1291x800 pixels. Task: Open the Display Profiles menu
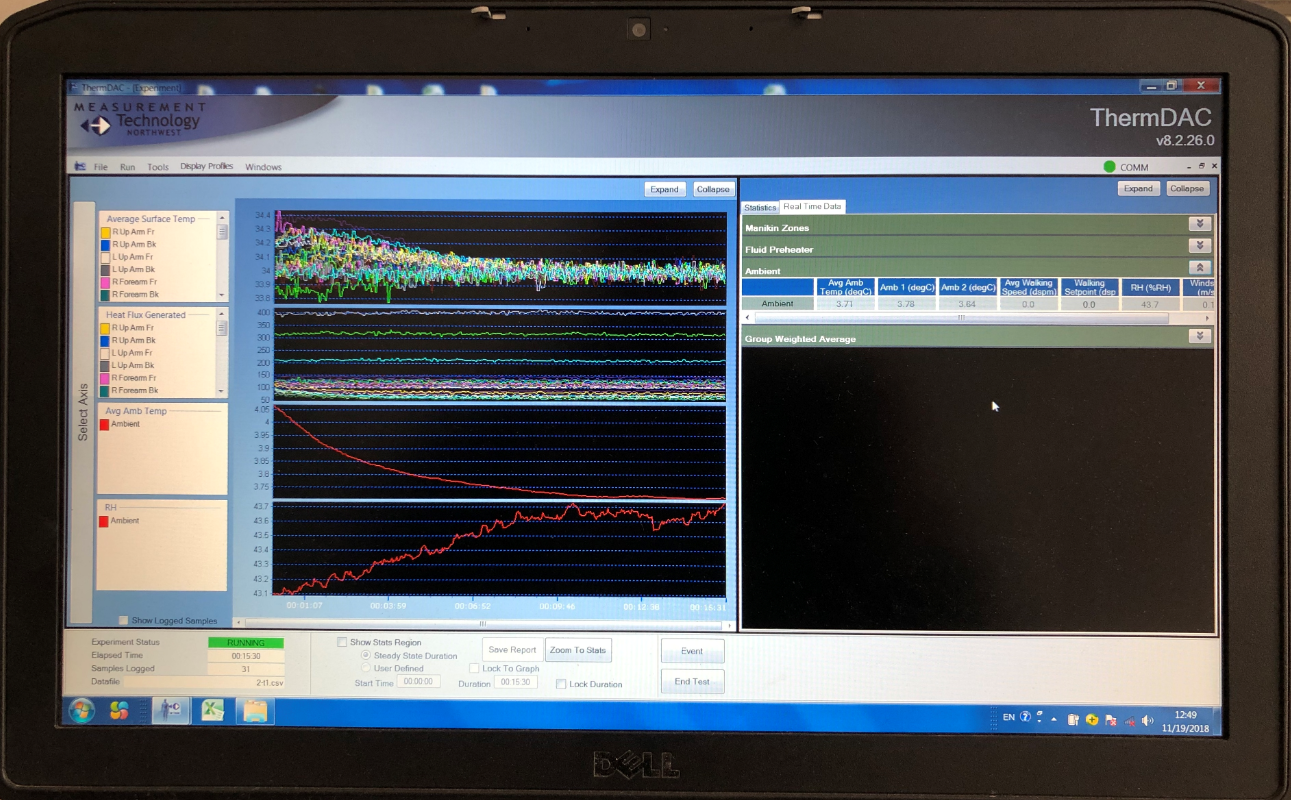point(206,167)
